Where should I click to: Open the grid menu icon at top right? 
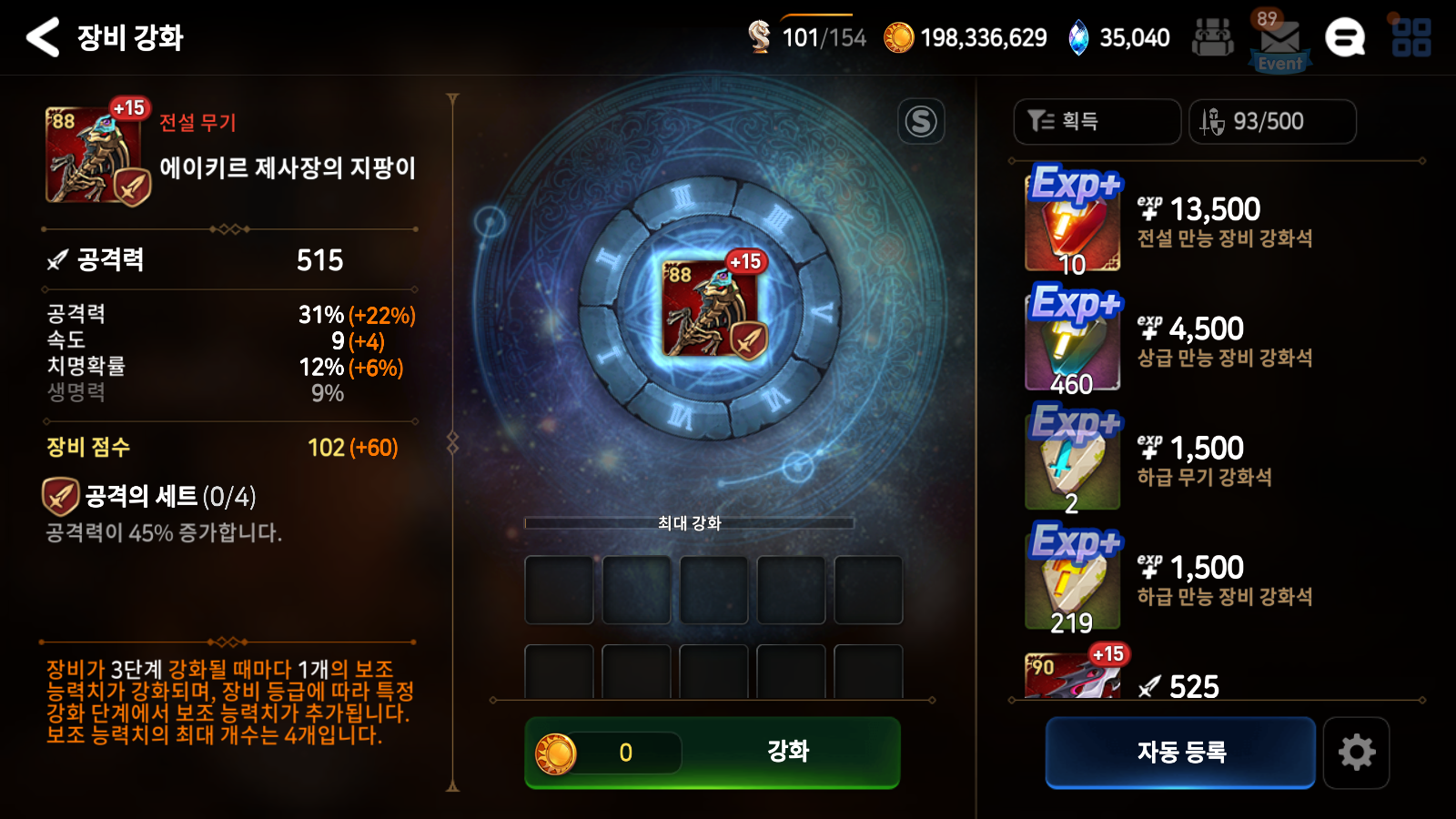pos(1411,37)
